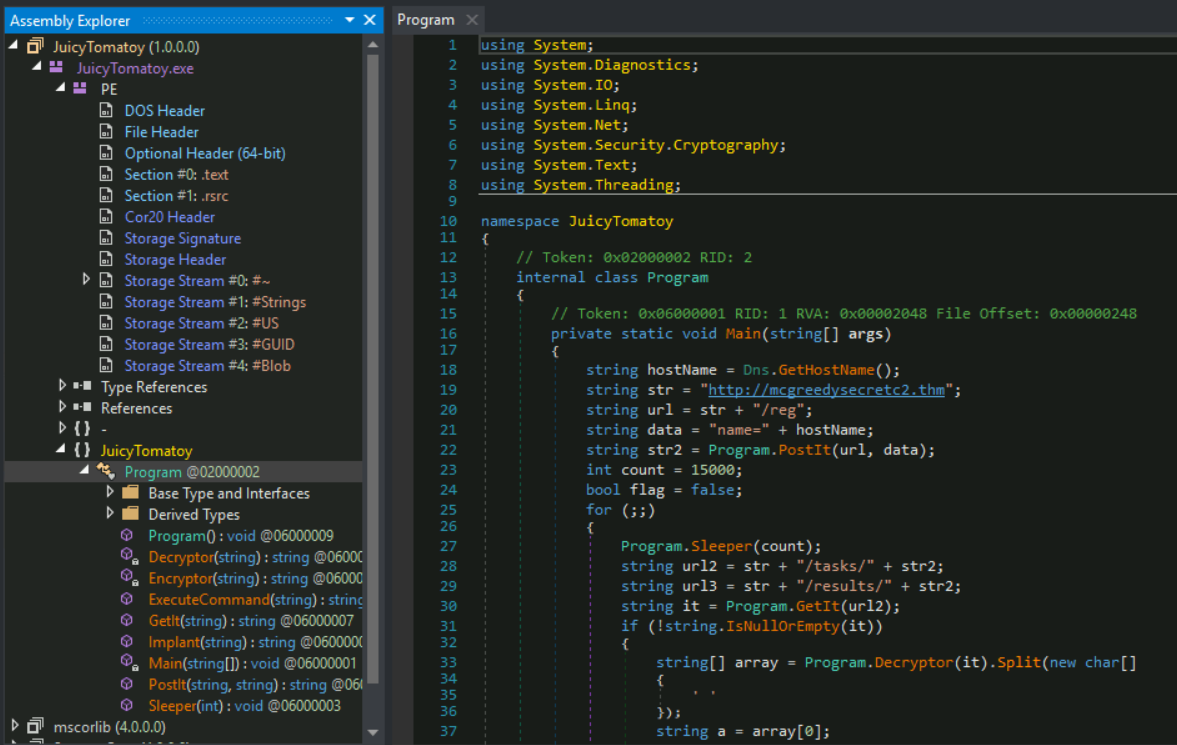This screenshot has height=745, width=1177.
Task: Go to Decryptor call on line 33
Action: tap(914, 662)
